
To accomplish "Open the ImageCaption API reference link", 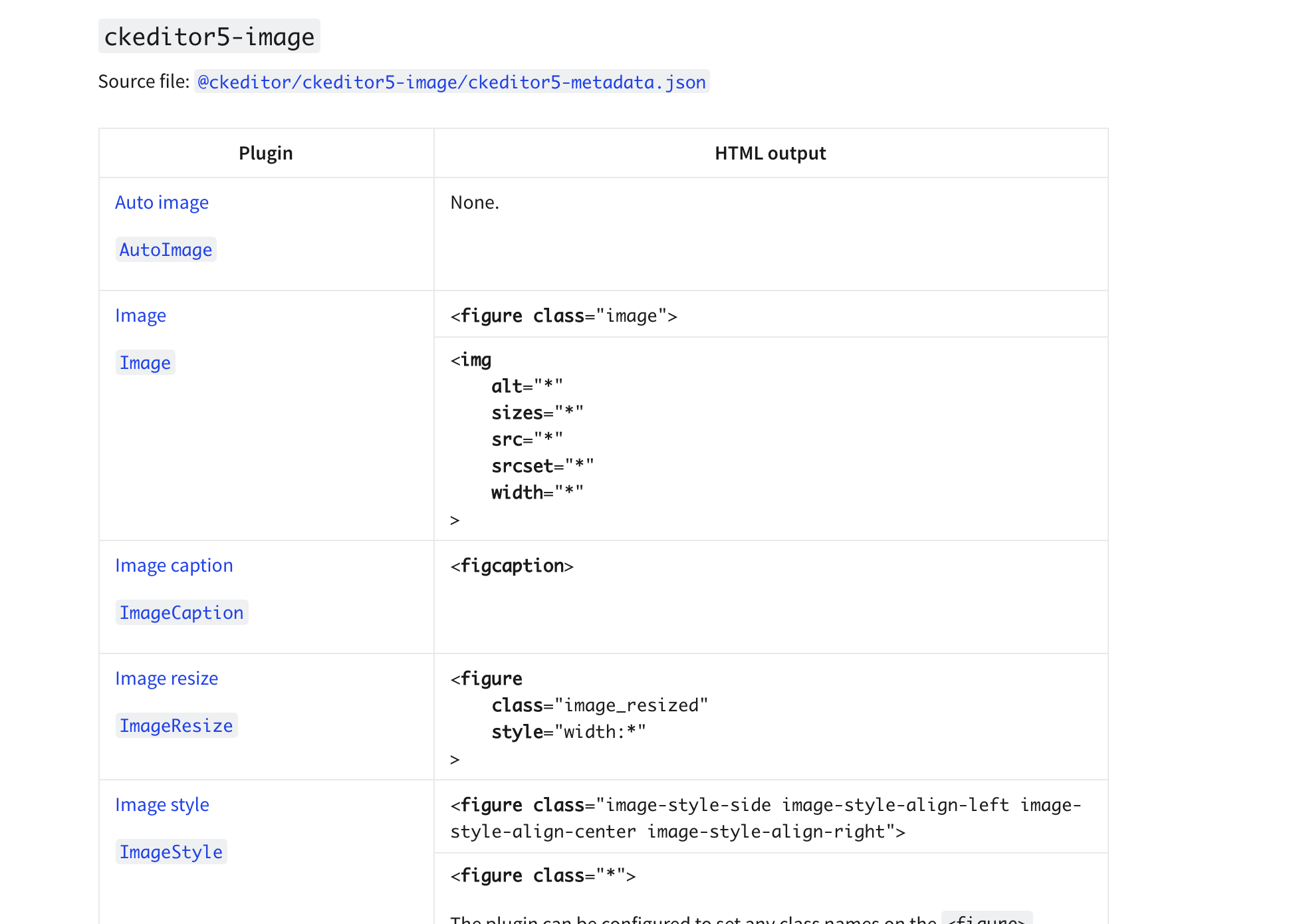I will pyautogui.click(x=181, y=612).
